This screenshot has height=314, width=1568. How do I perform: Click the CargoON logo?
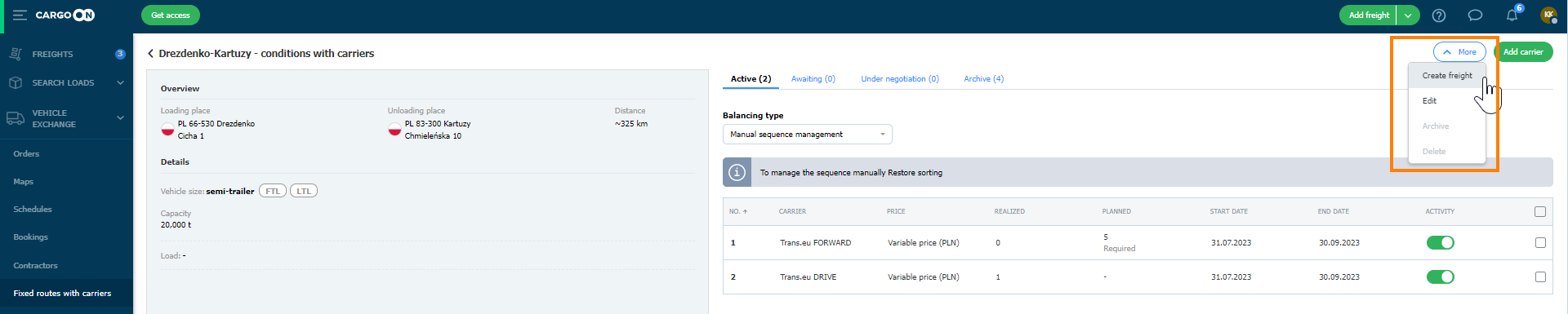click(65, 15)
